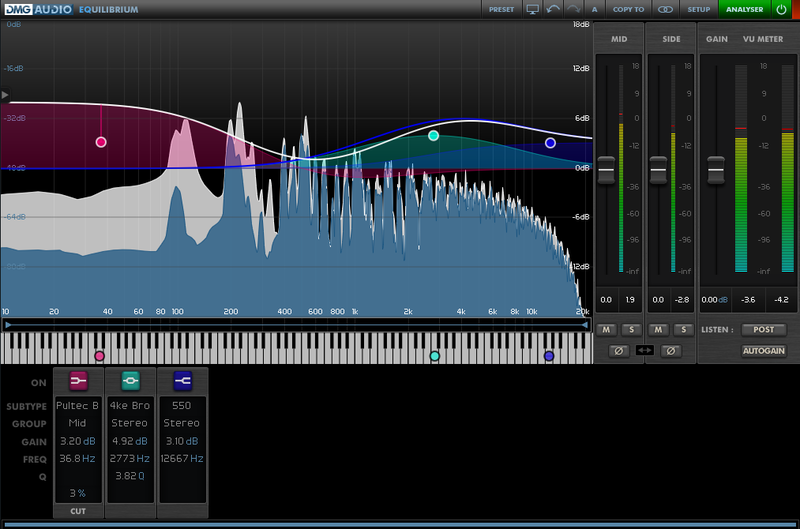Mute the Mid channel
This screenshot has width=800, height=529.
pyautogui.click(x=606, y=329)
